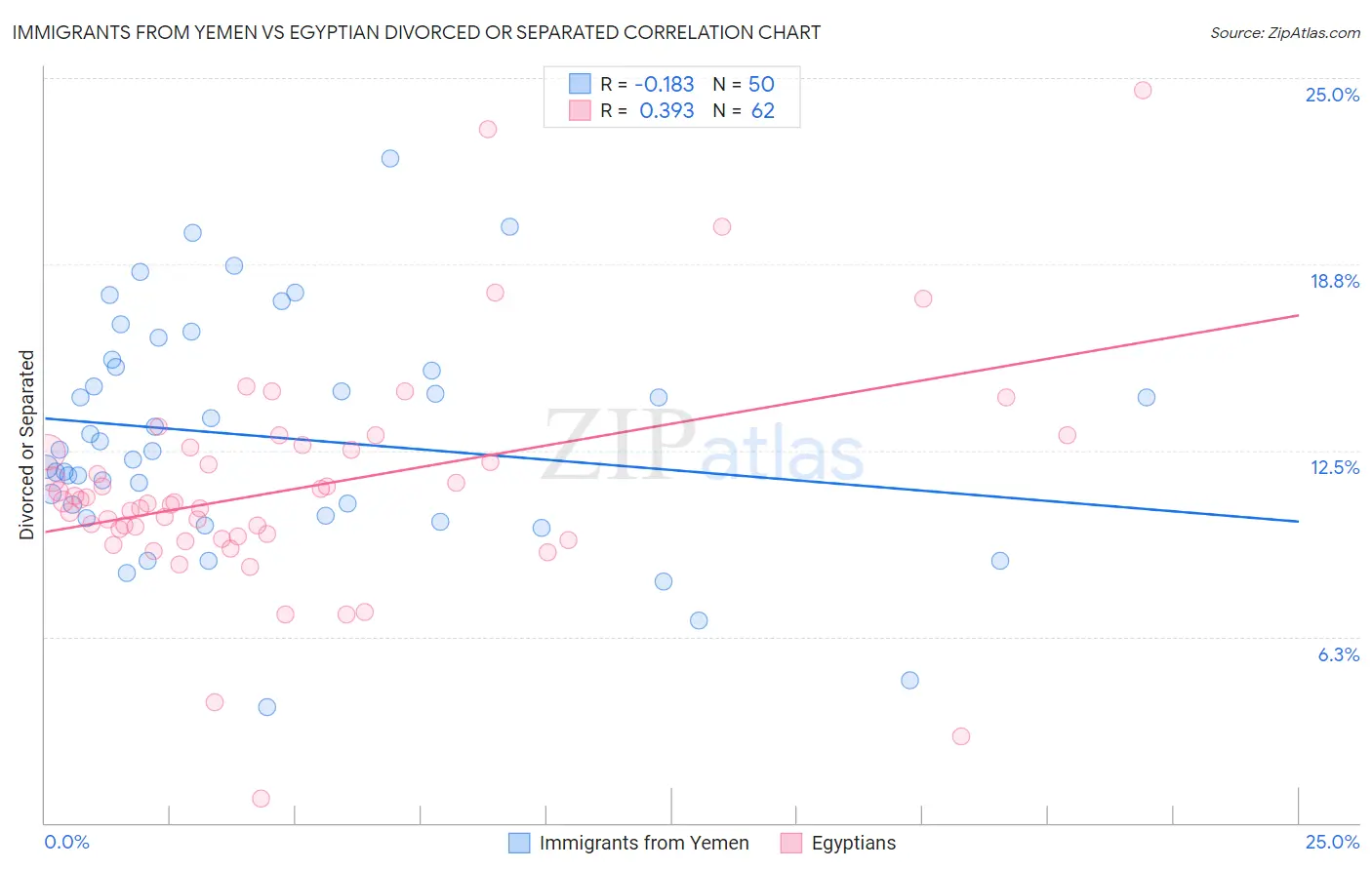1372x870 pixels.
Task: Click the lowest pink data point near the x-axis
Action: [261, 798]
